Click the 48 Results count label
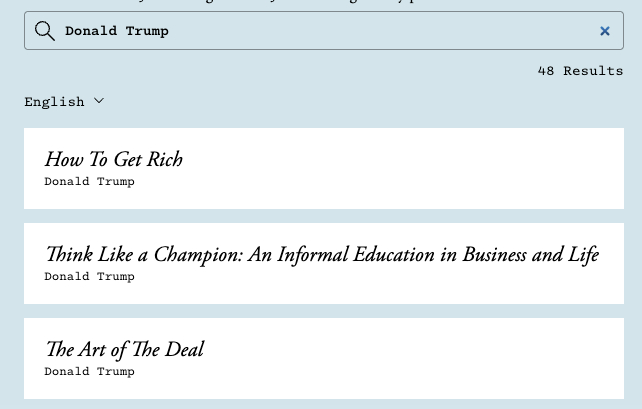 tap(580, 71)
